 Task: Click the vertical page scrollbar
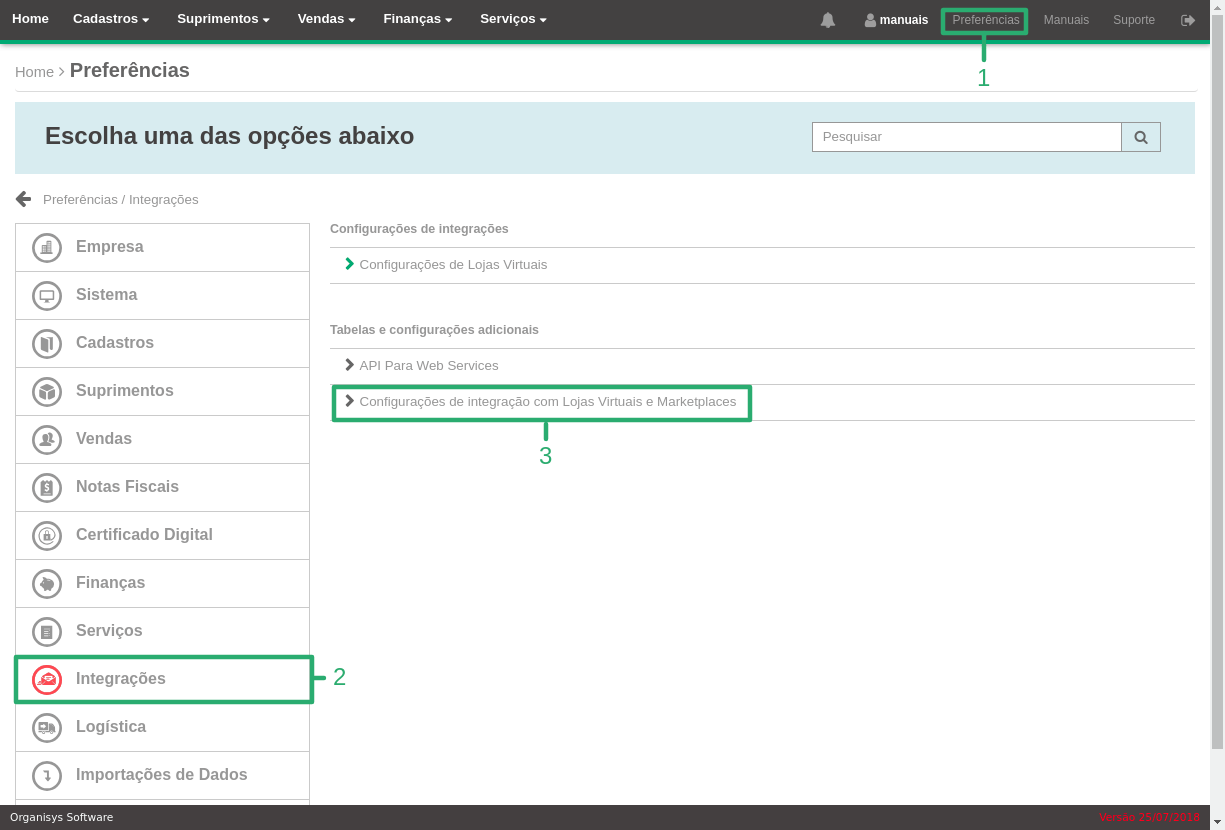pos(1217,400)
